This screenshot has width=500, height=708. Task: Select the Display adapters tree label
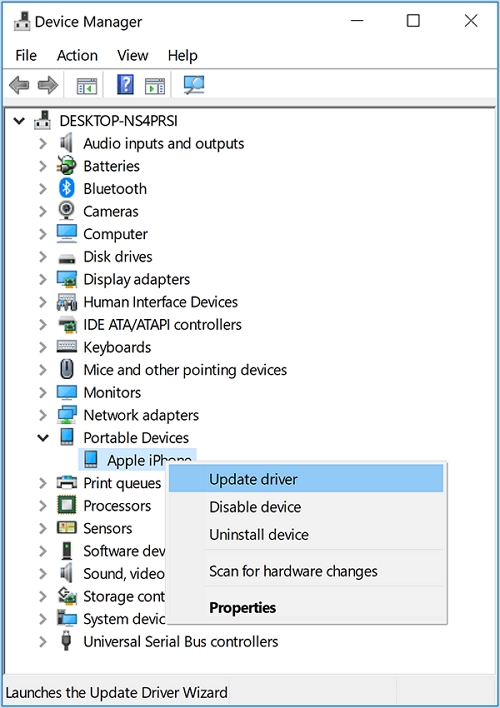click(136, 279)
